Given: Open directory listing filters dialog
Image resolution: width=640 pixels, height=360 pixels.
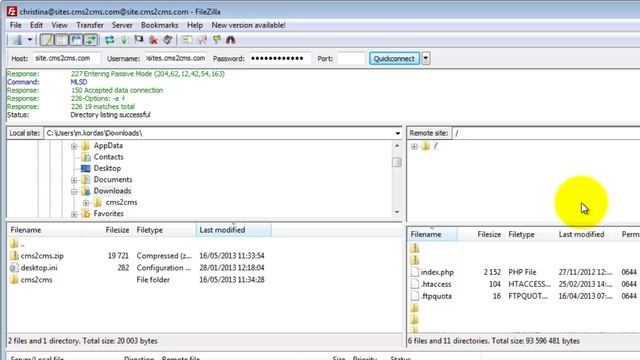Looking at the screenshot, I should point(187,40).
